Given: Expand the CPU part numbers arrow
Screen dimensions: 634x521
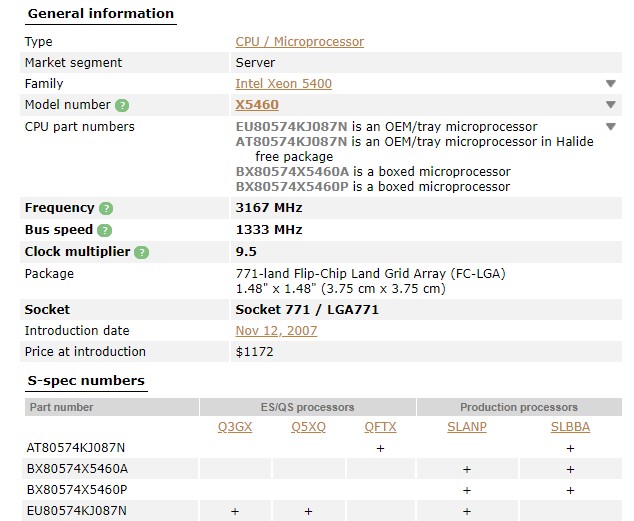Looking at the screenshot, I should click(610, 127).
